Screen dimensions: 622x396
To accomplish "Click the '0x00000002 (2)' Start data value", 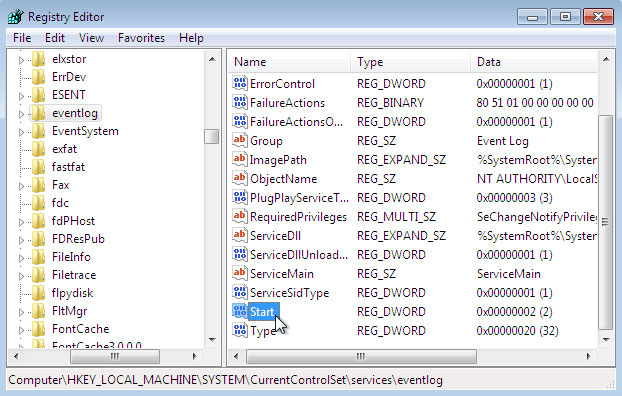I will tap(514, 312).
